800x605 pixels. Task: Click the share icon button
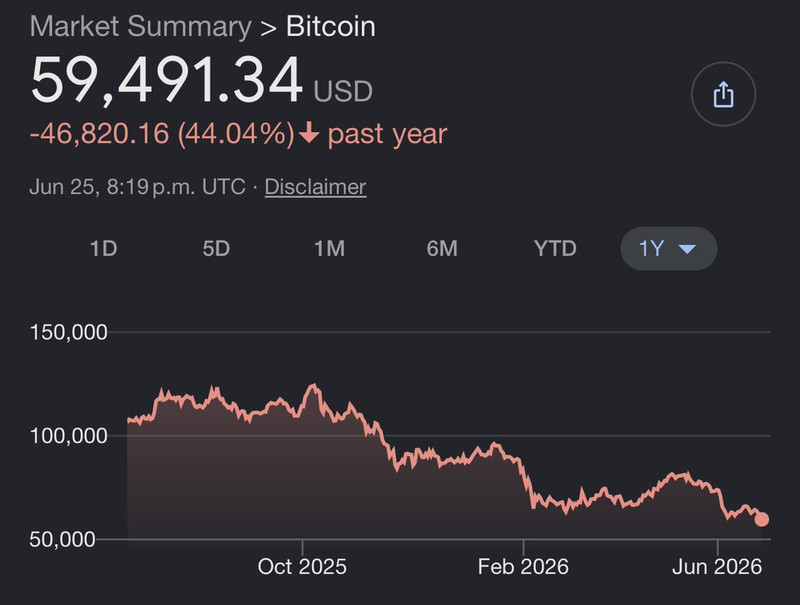tap(723, 94)
